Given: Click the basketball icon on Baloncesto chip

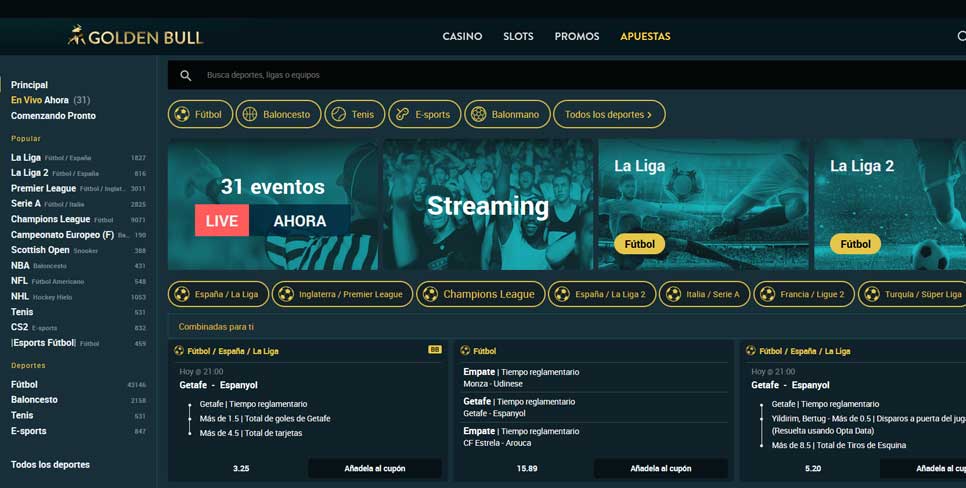Looking at the screenshot, I should pos(250,114).
